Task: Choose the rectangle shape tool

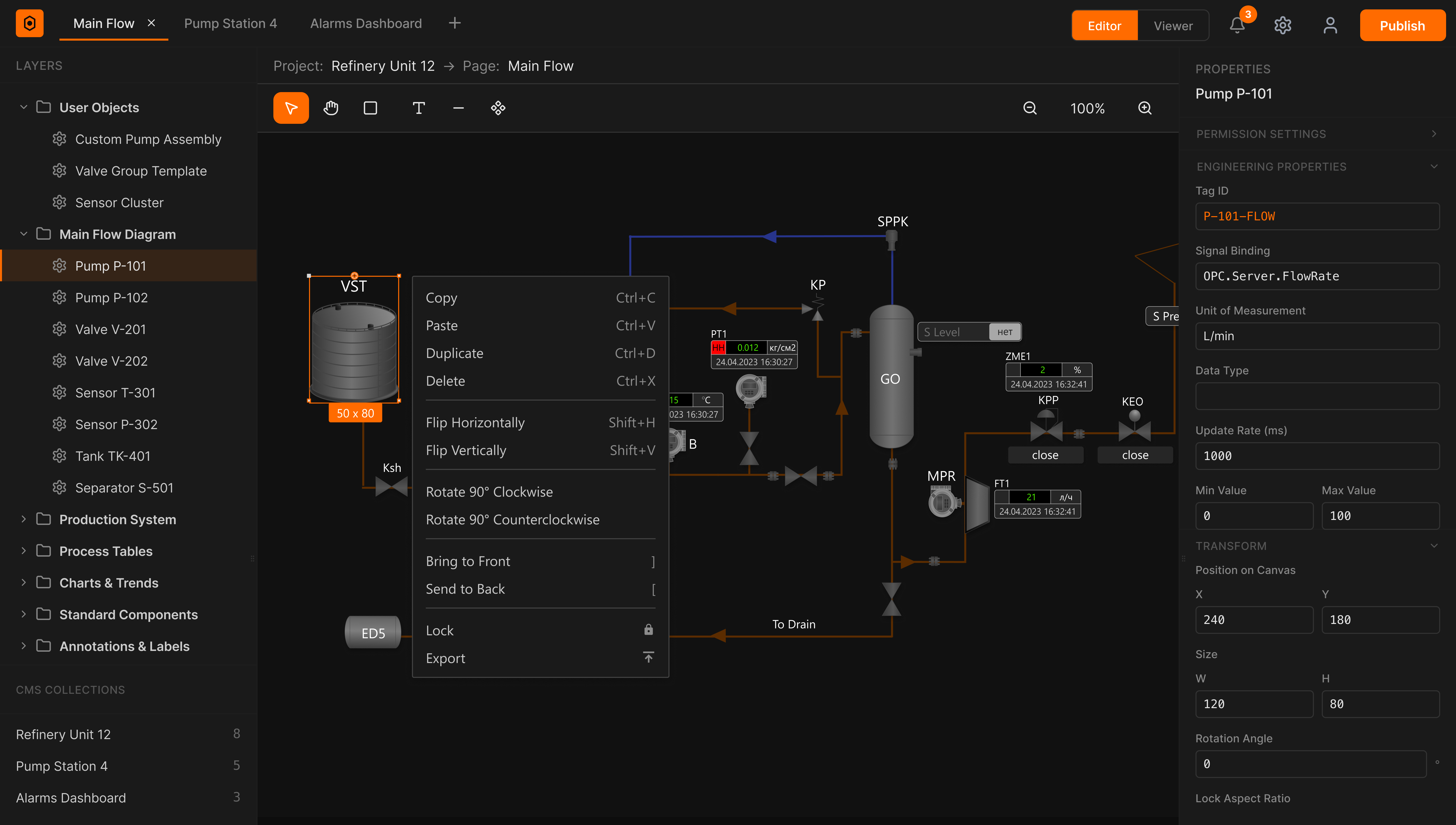Action: click(370, 108)
